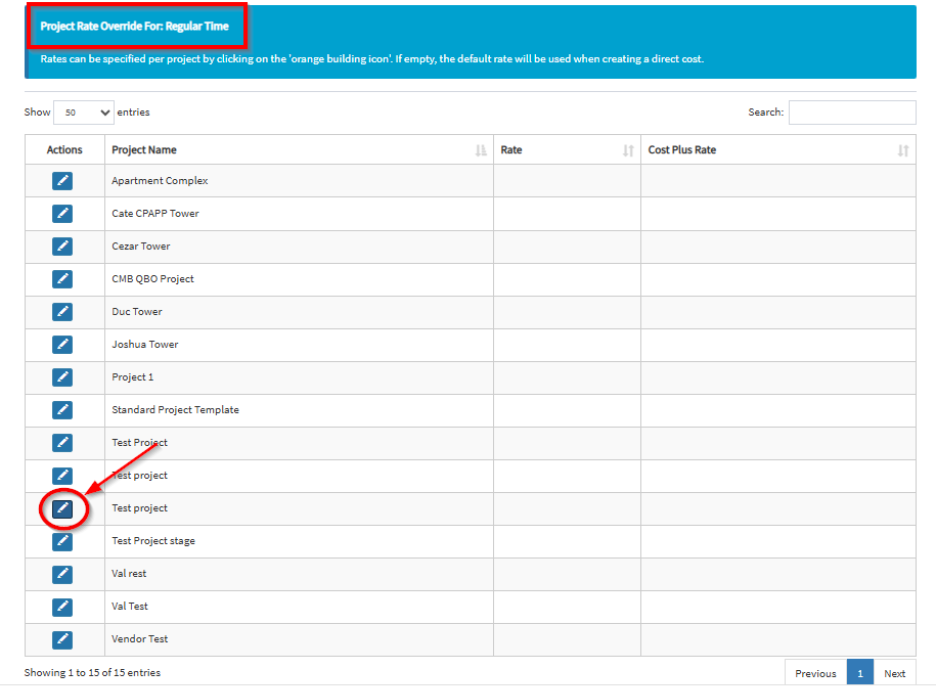Select the Cate CPAPP Tower name
The height and width of the screenshot is (693, 936).
pyautogui.click(x=155, y=214)
